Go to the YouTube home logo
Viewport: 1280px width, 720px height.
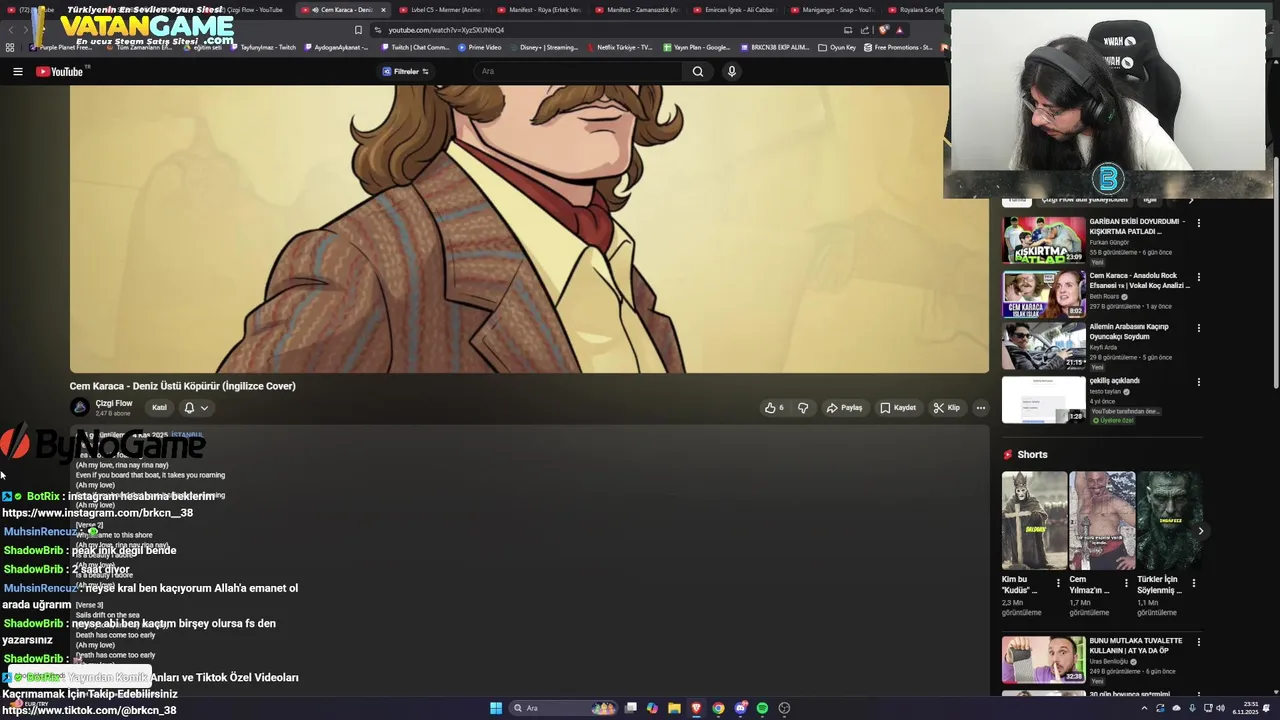[x=60, y=71]
